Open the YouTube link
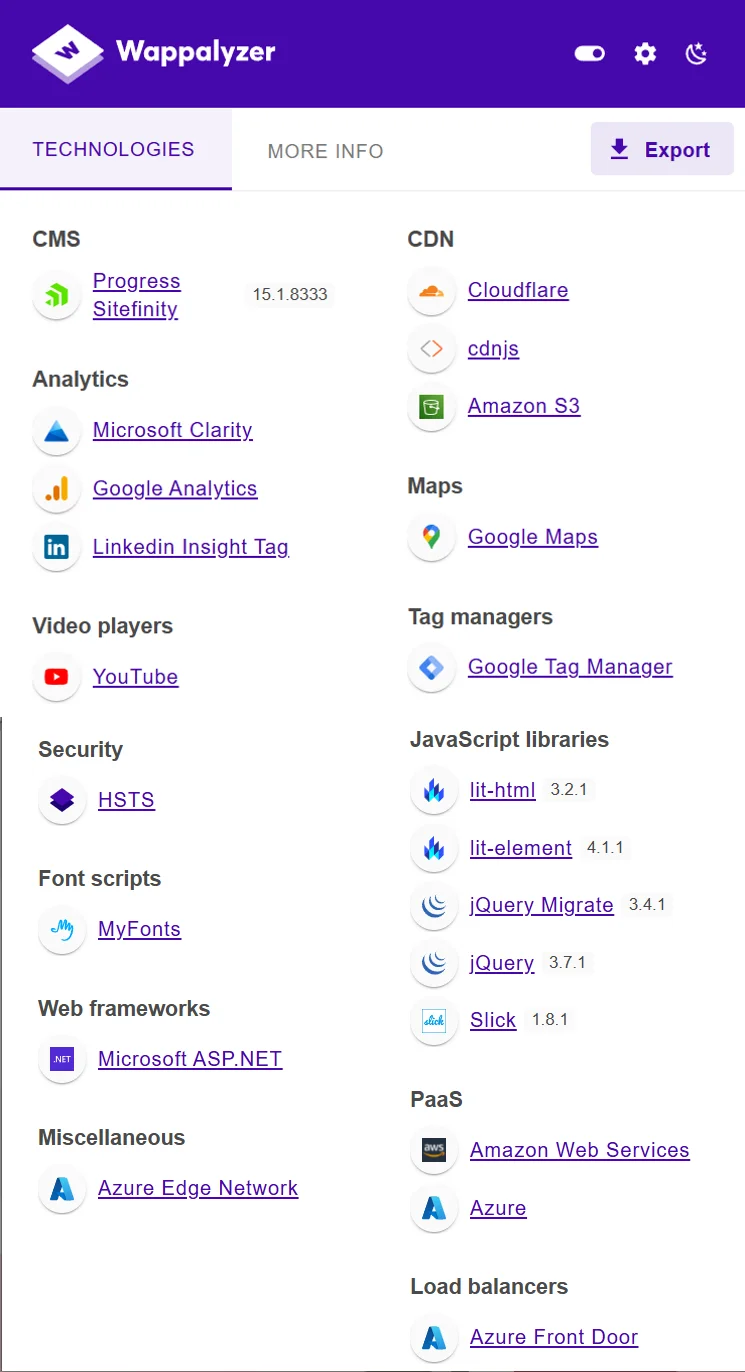 pyautogui.click(x=136, y=677)
